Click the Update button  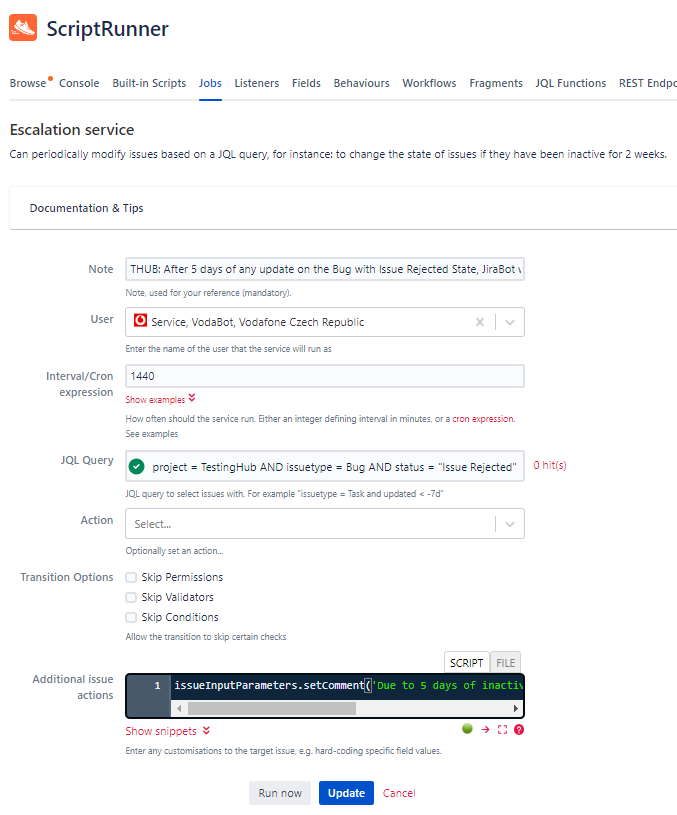pyautogui.click(x=346, y=793)
